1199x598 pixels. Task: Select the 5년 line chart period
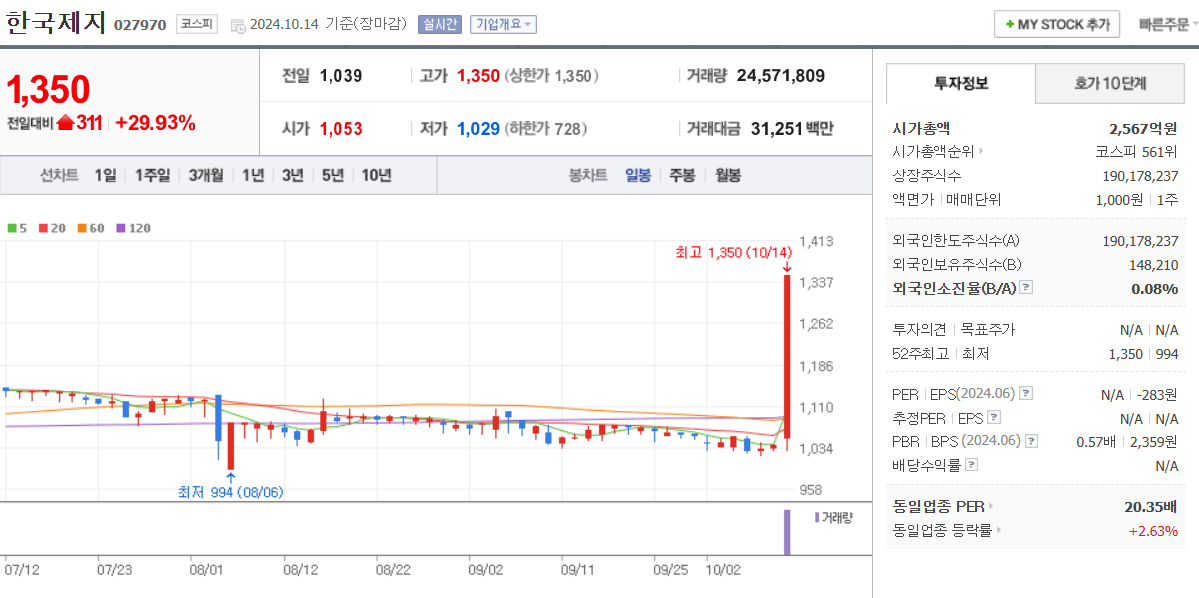333,175
